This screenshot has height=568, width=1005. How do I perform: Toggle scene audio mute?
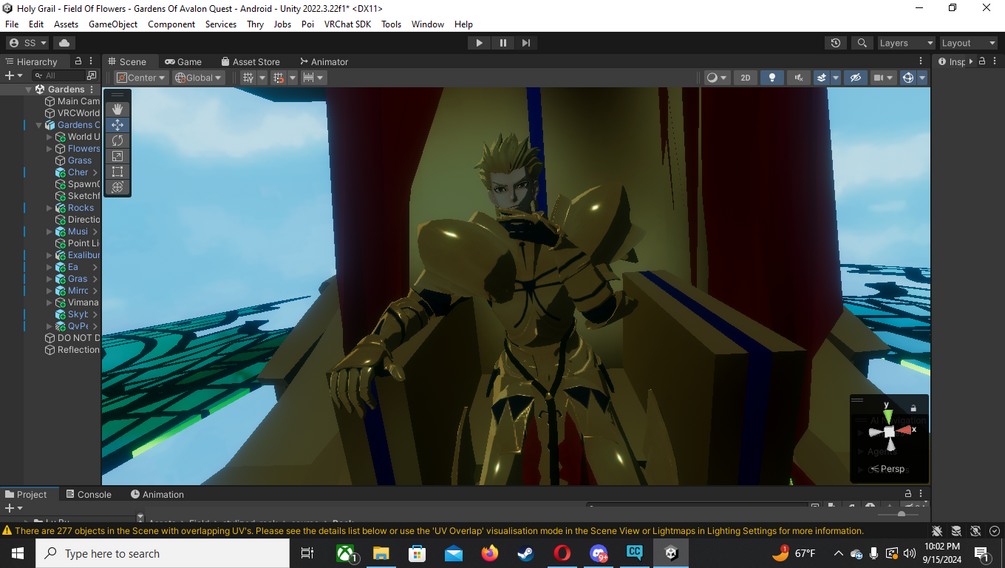pos(798,78)
